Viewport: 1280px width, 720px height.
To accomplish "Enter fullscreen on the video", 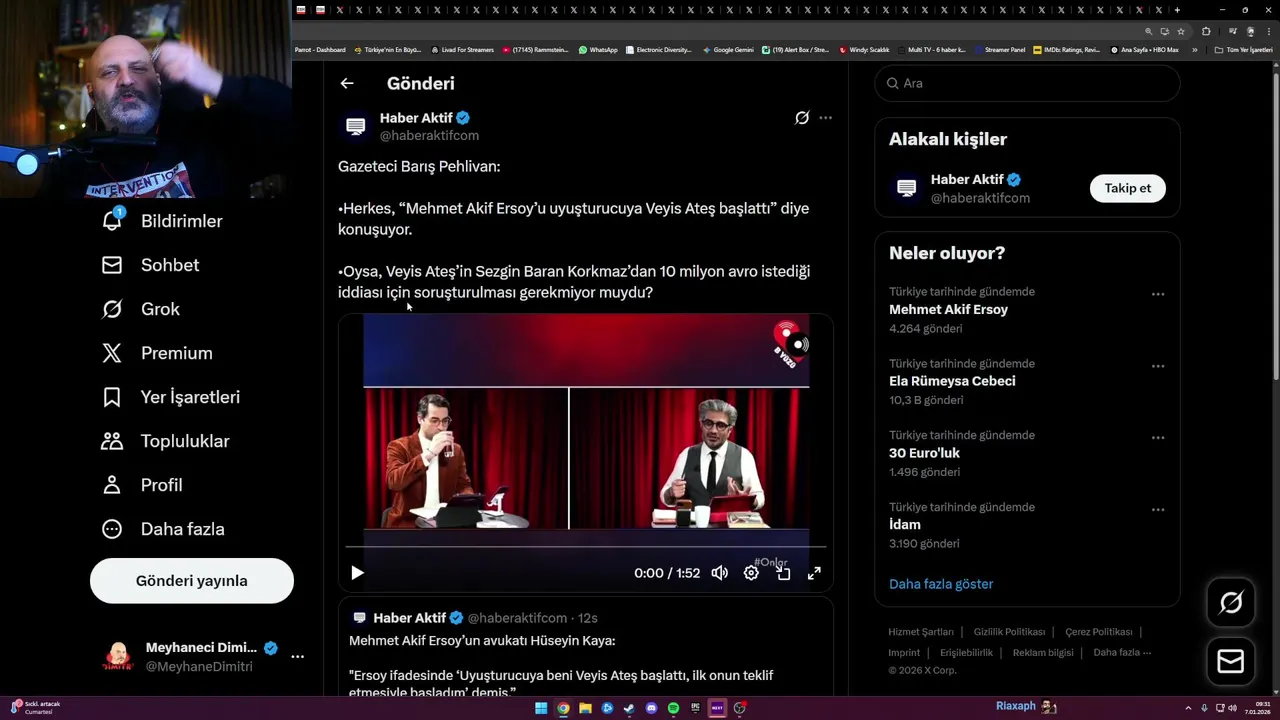I will coord(814,573).
